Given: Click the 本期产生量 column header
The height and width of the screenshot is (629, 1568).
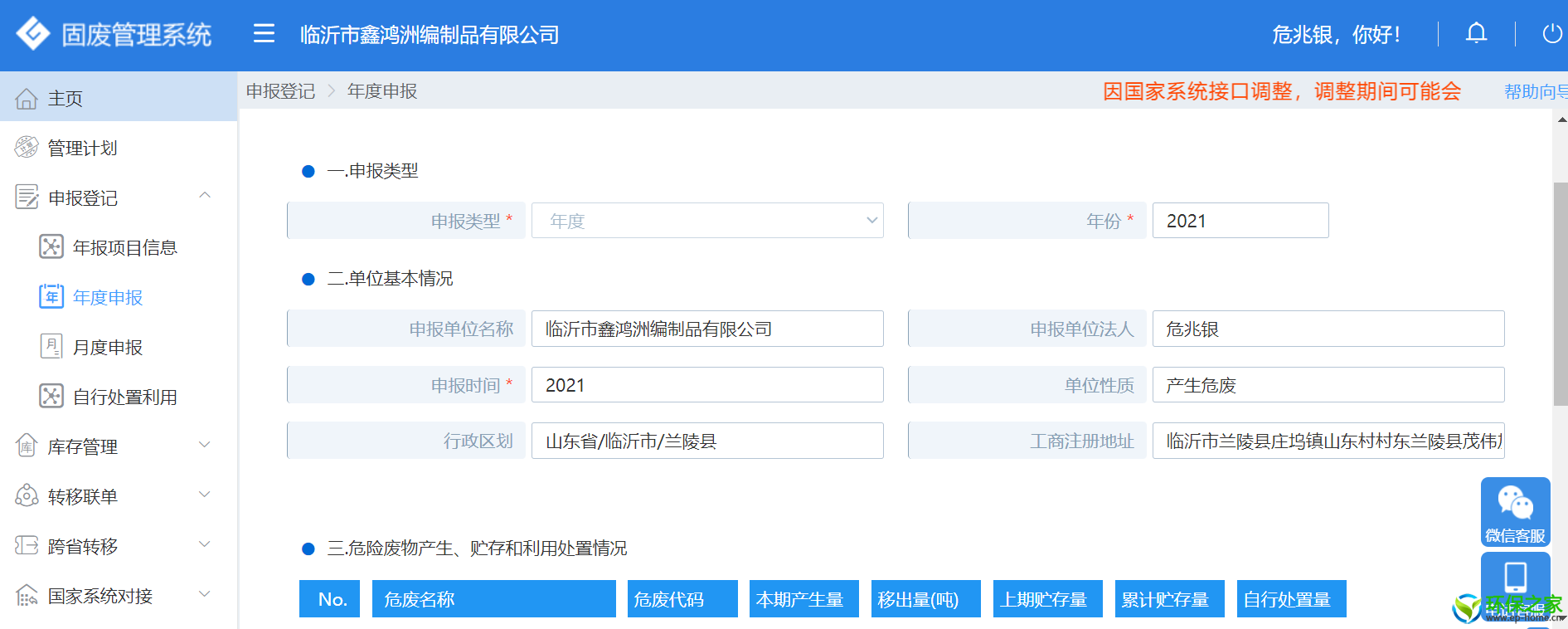Looking at the screenshot, I should coord(803,599).
